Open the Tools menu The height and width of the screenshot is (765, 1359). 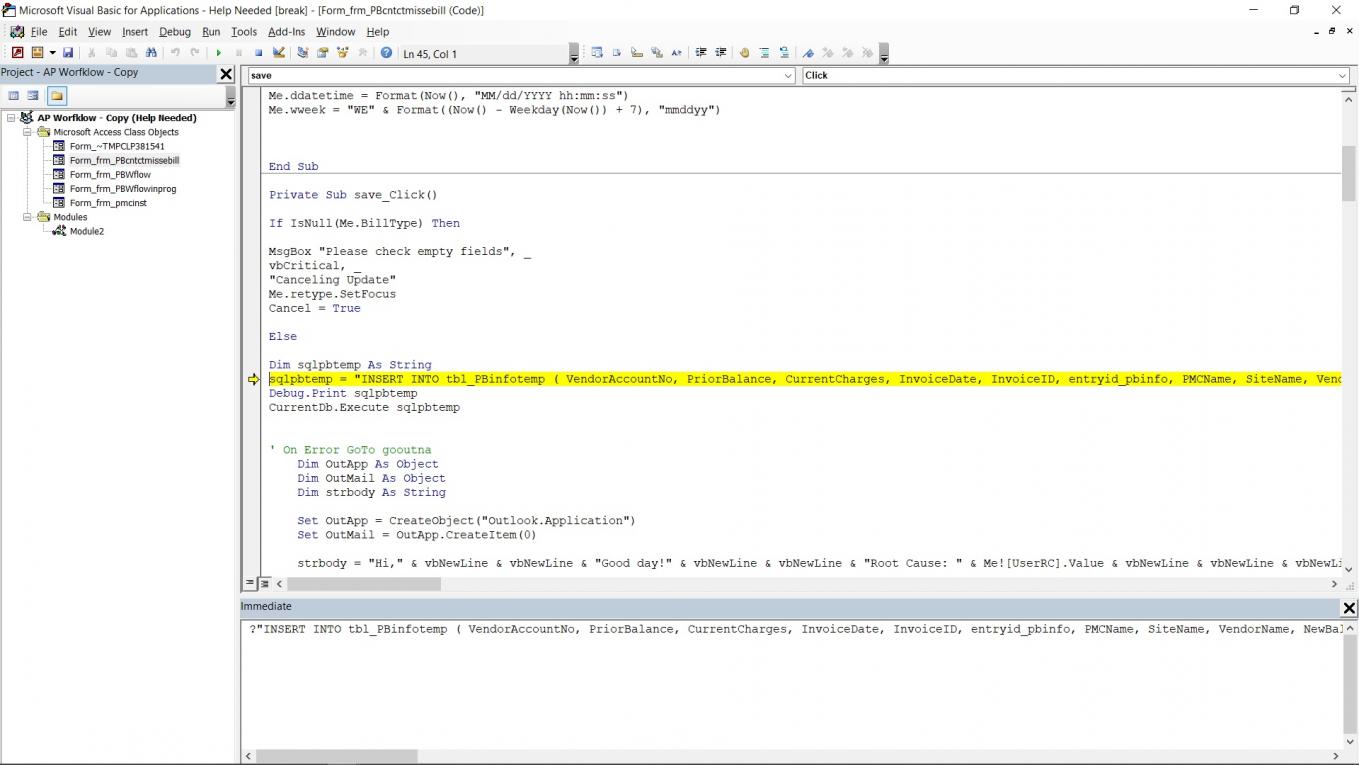(x=244, y=32)
